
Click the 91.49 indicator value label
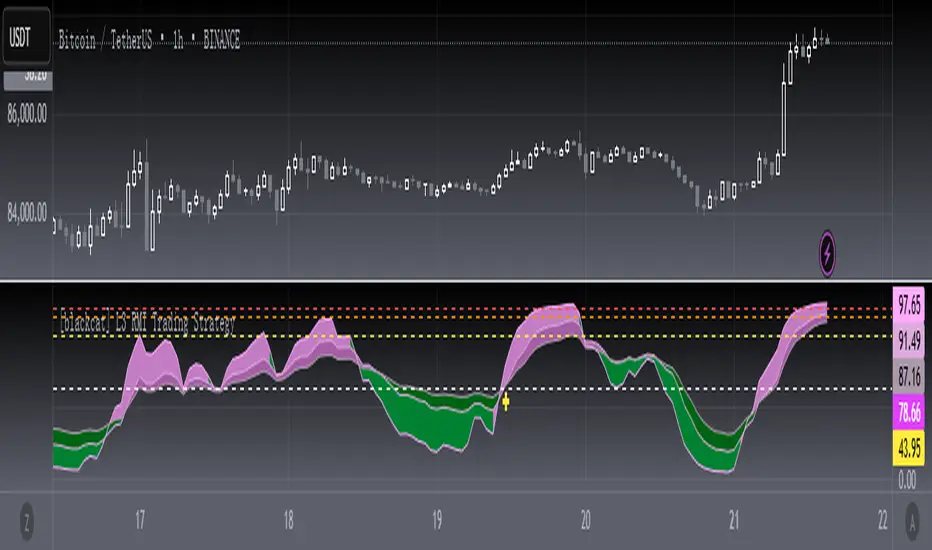pyautogui.click(x=909, y=341)
